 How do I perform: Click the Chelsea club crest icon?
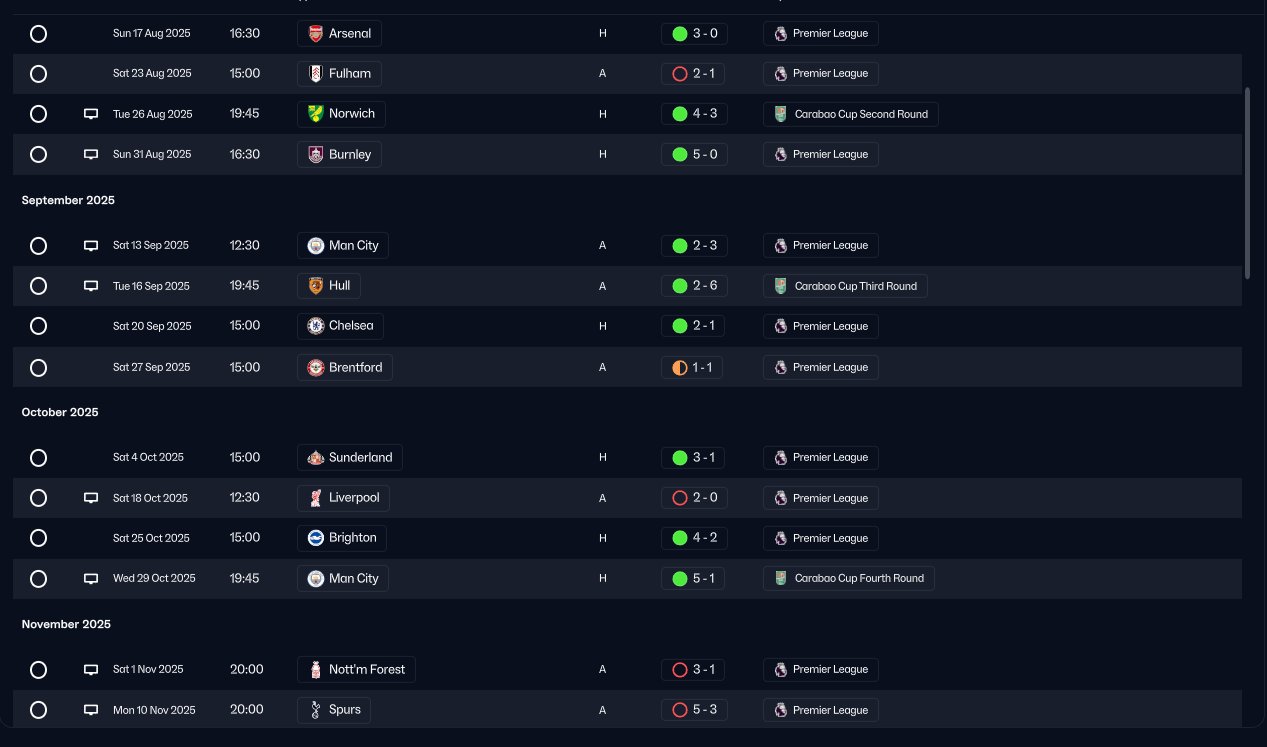pos(315,326)
